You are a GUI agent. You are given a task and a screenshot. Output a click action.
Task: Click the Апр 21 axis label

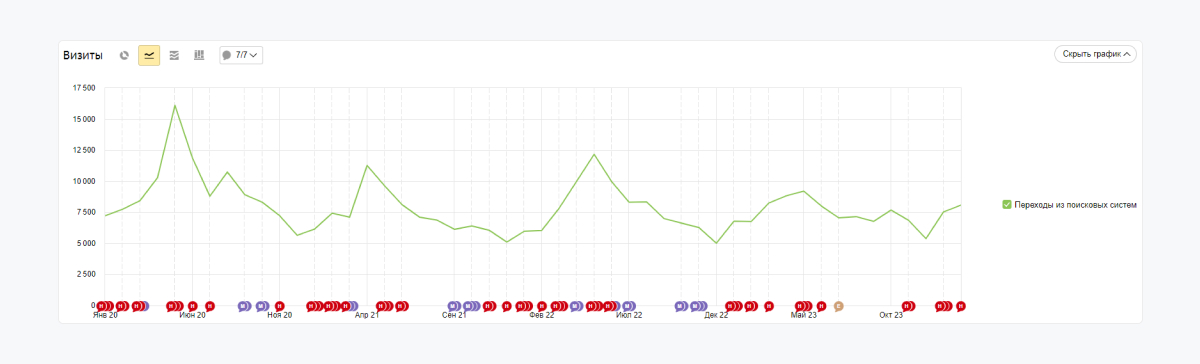(367, 315)
